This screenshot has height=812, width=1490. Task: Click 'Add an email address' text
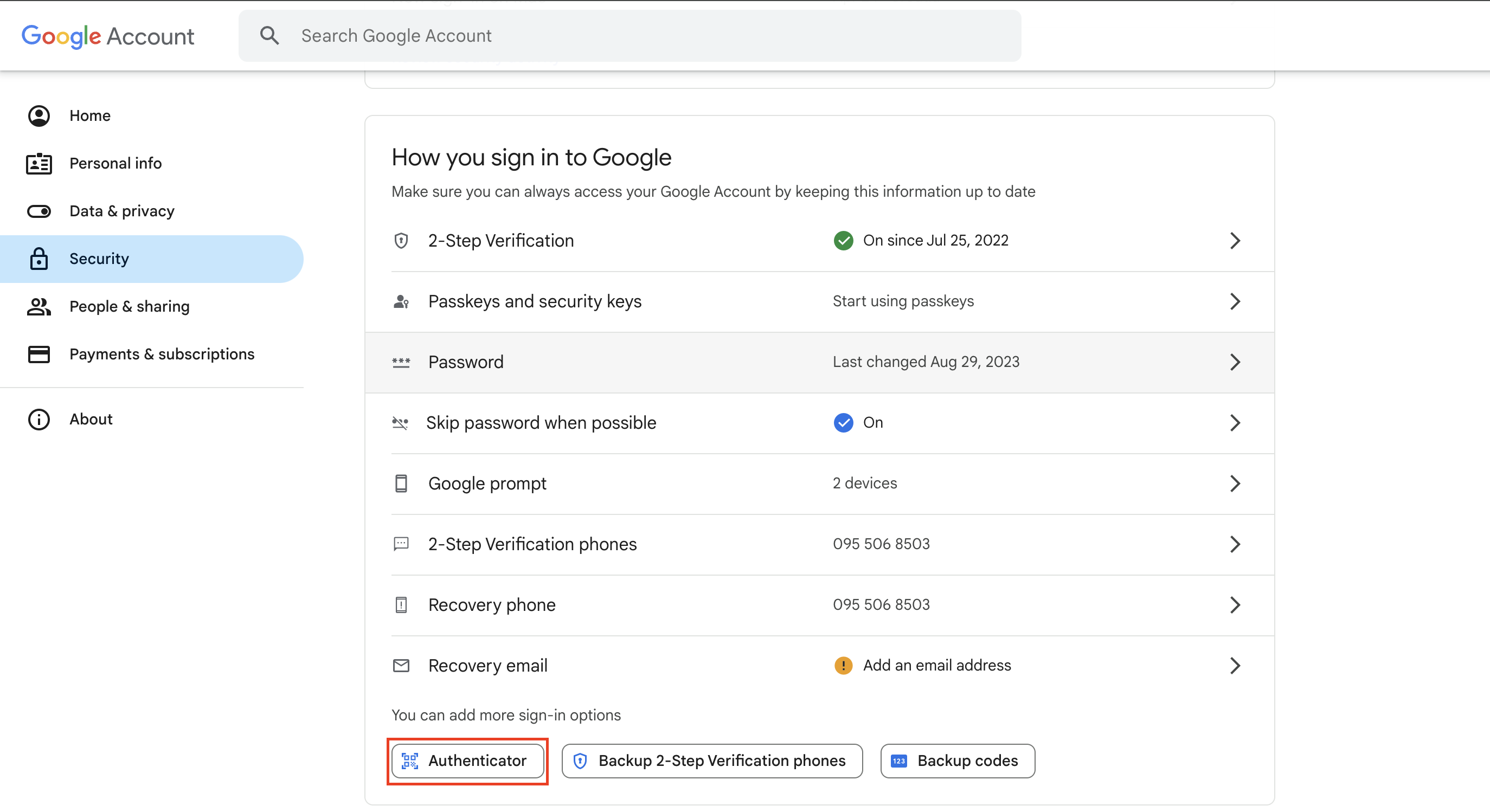[937, 666]
